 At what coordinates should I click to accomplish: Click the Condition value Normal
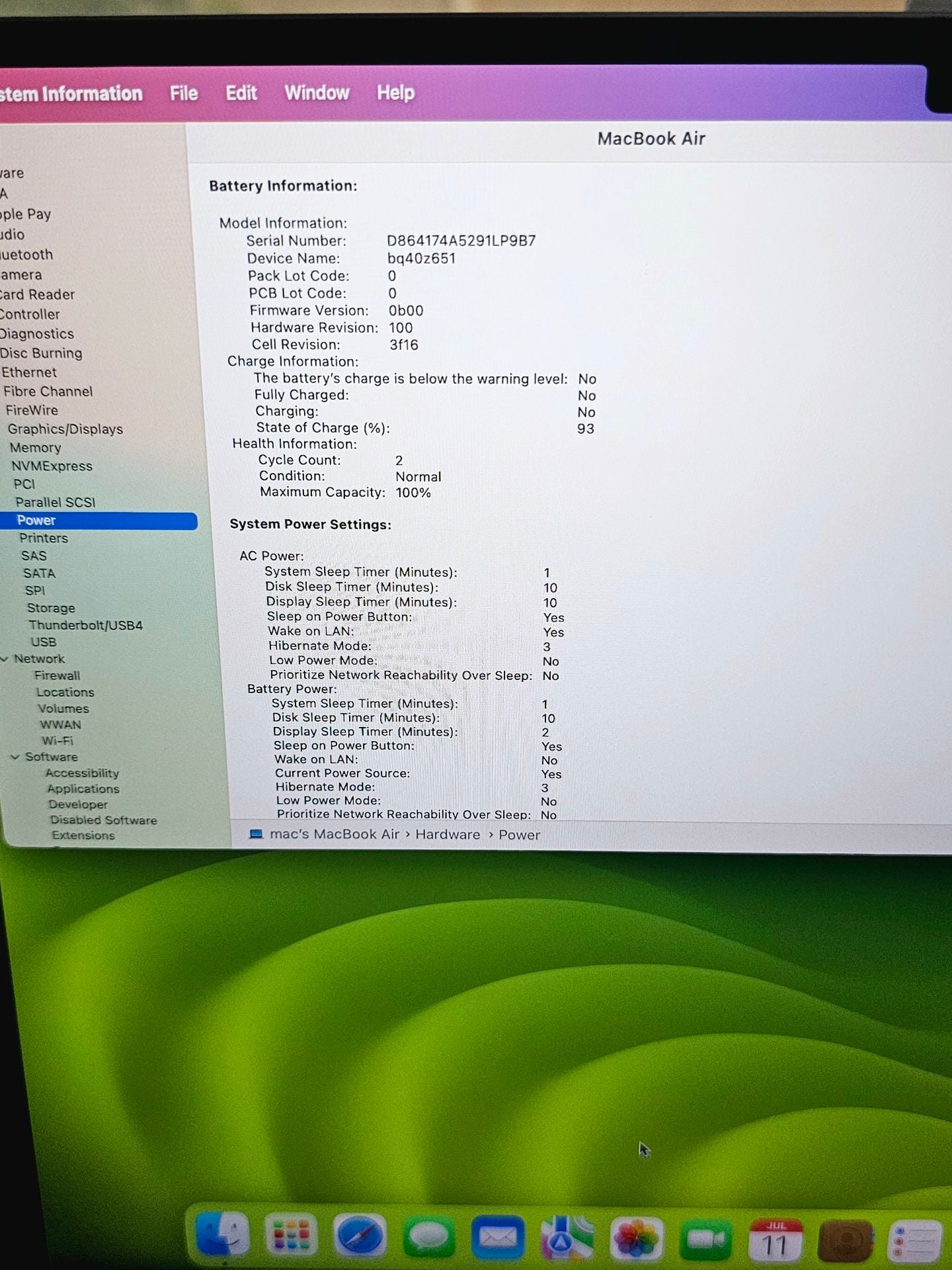418,477
